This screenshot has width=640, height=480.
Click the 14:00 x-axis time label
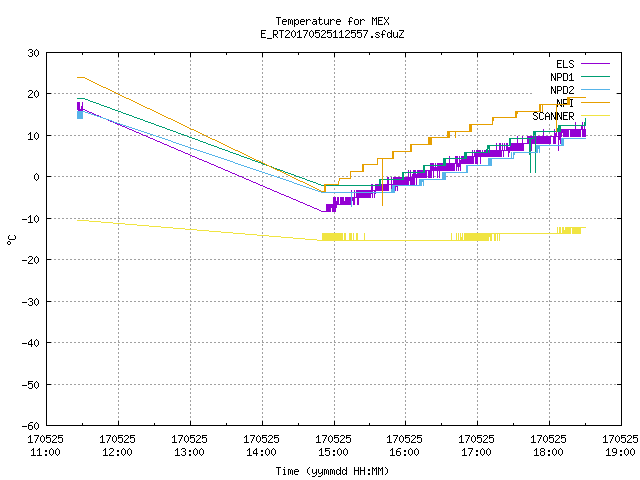coord(261,452)
